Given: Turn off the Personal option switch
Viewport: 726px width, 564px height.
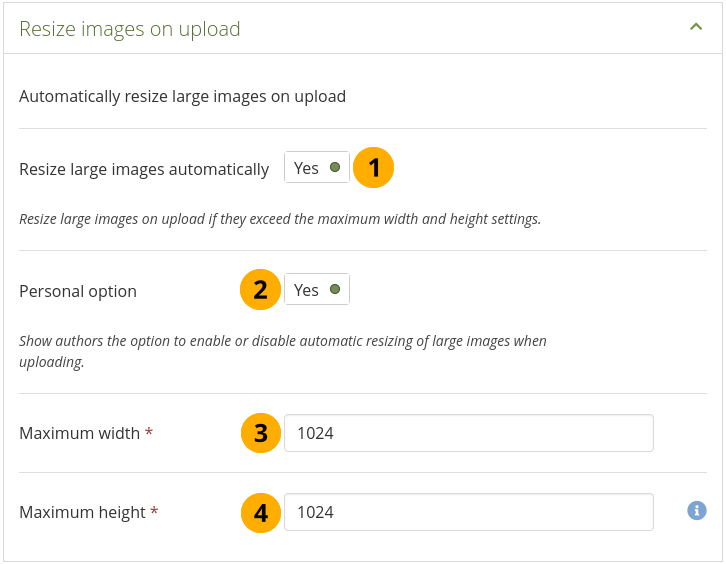Looking at the screenshot, I should (x=317, y=290).
